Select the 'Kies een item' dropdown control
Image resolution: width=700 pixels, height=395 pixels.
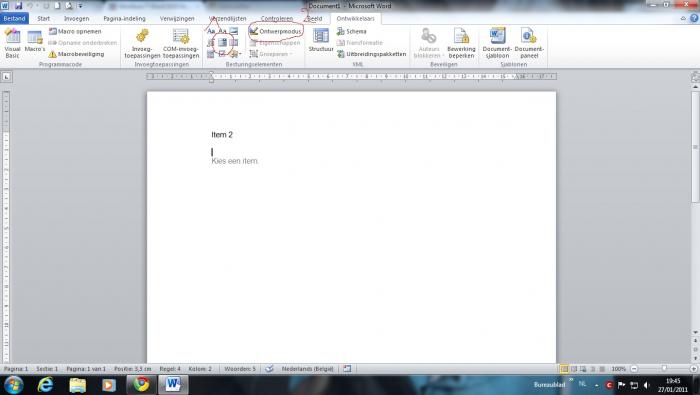(235, 161)
